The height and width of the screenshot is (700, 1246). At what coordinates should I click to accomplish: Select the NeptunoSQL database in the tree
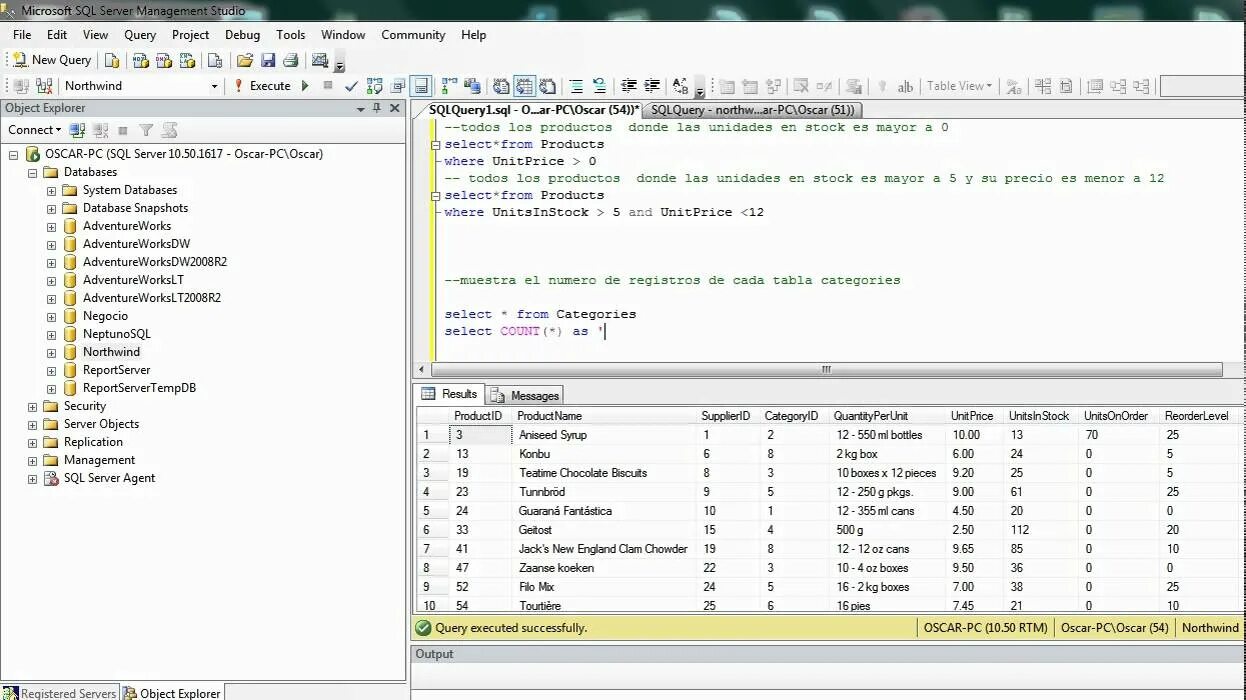tap(116, 334)
